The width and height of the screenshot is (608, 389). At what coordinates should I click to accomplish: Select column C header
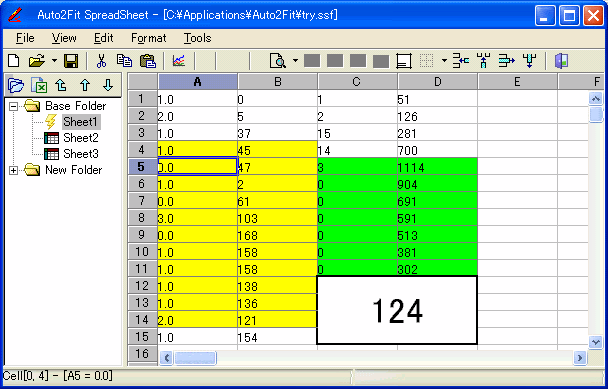[x=357, y=82]
